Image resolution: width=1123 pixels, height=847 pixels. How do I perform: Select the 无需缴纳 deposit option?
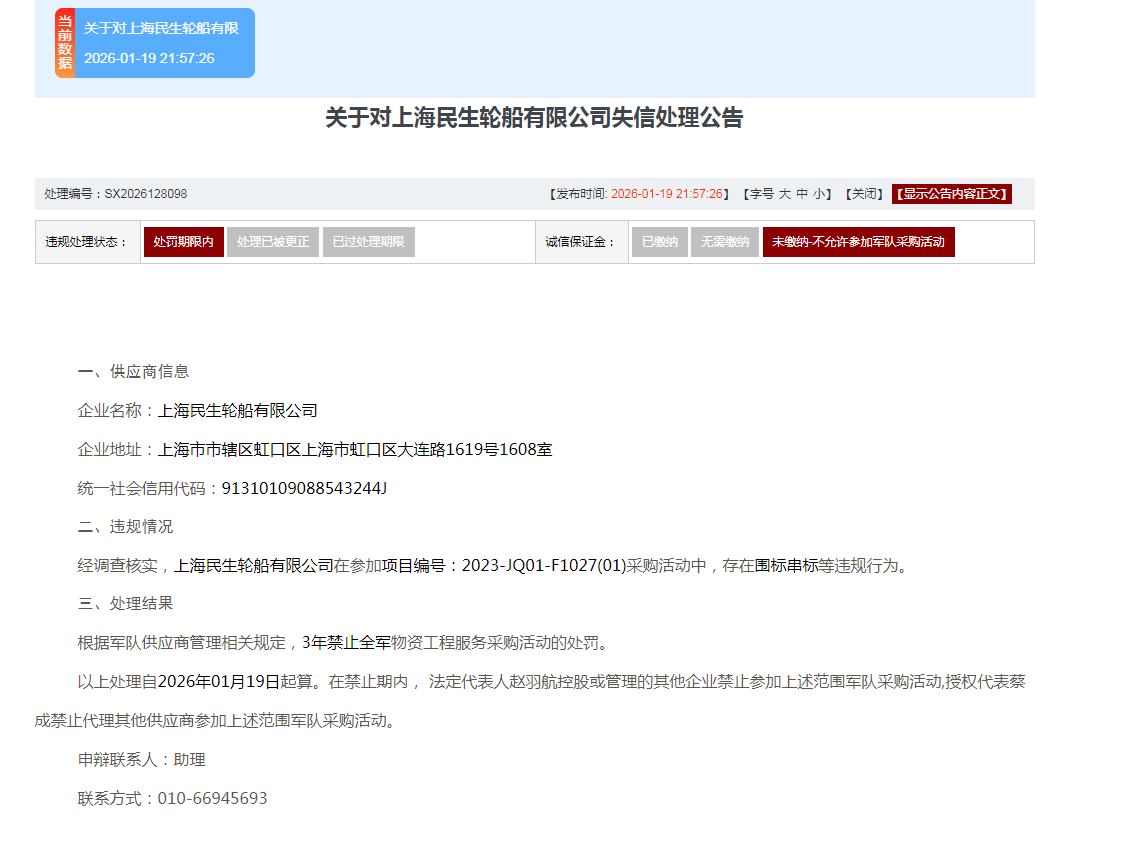724,242
